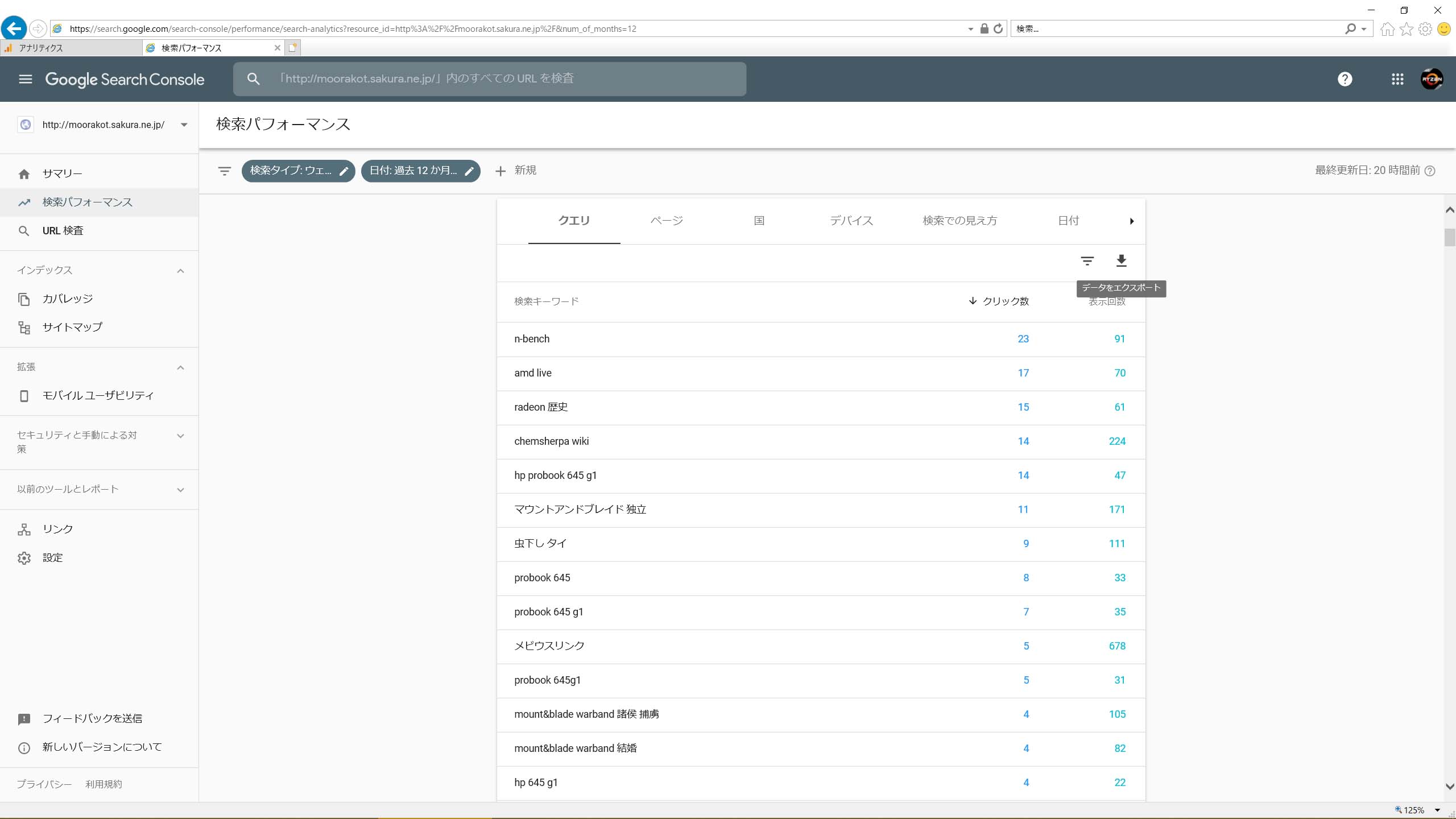Open モバイル ユーザビリティ report
Screen dimensions: 1456x819
pos(99,396)
